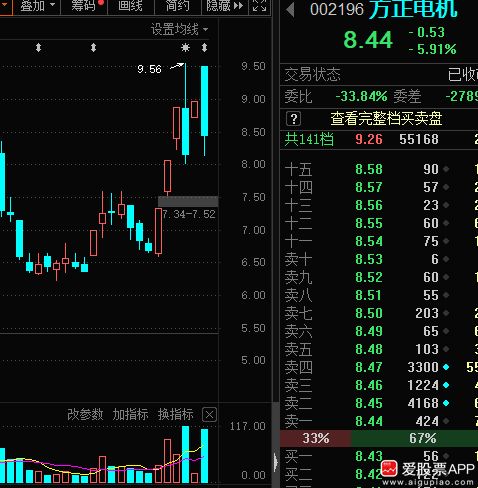Click the sun-shaped event marker above the candlesticks
The width and height of the screenshot is (478, 488).
(185, 48)
